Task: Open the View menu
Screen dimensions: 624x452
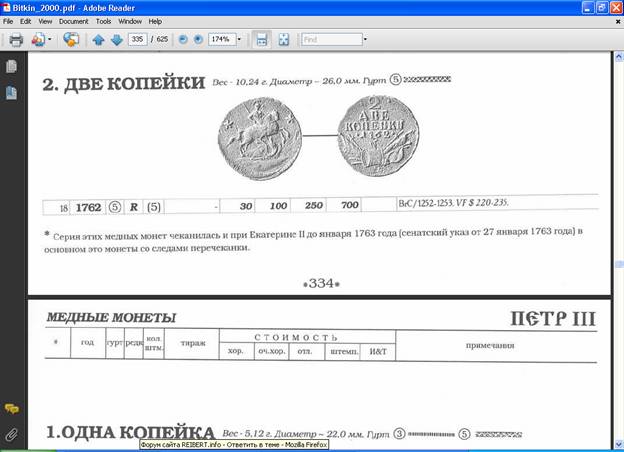Action: [x=45, y=21]
